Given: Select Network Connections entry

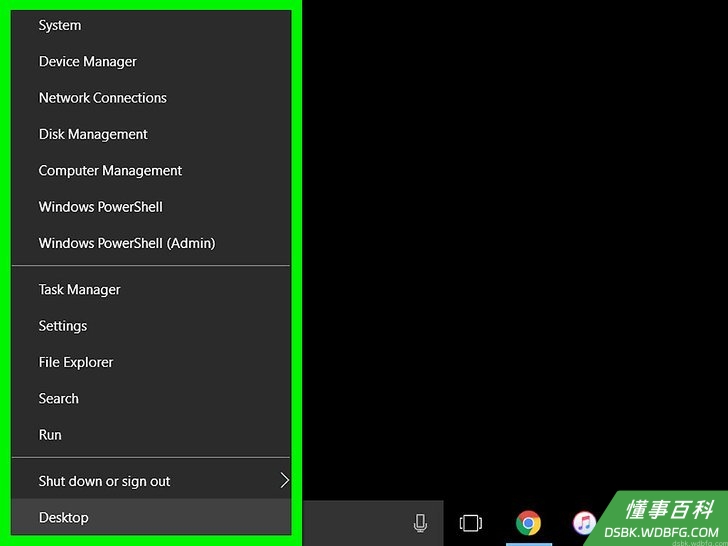Looking at the screenshot, I should point(151,98).
